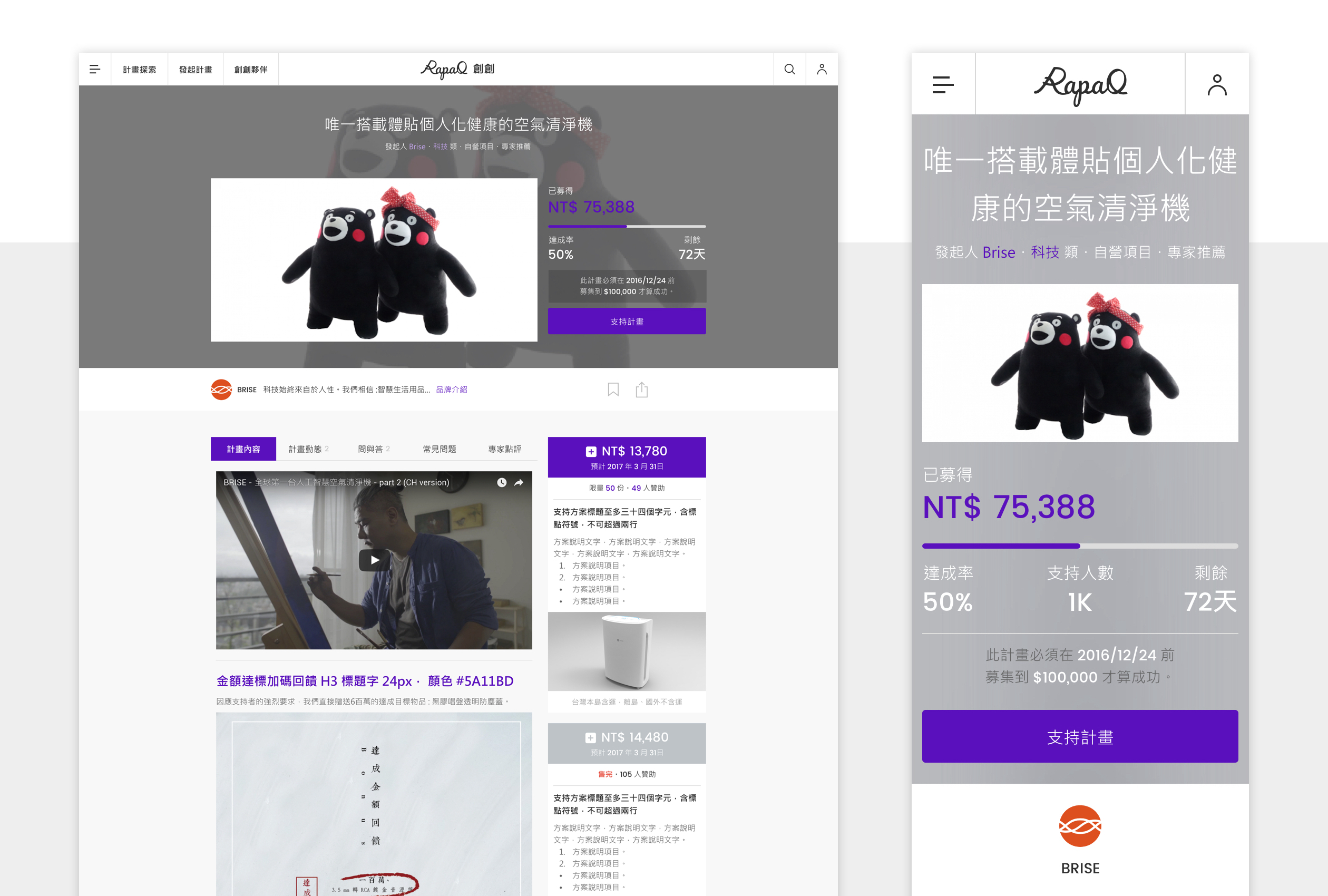Select the NT$ 13,780 reward header

[x=627, y=457]
